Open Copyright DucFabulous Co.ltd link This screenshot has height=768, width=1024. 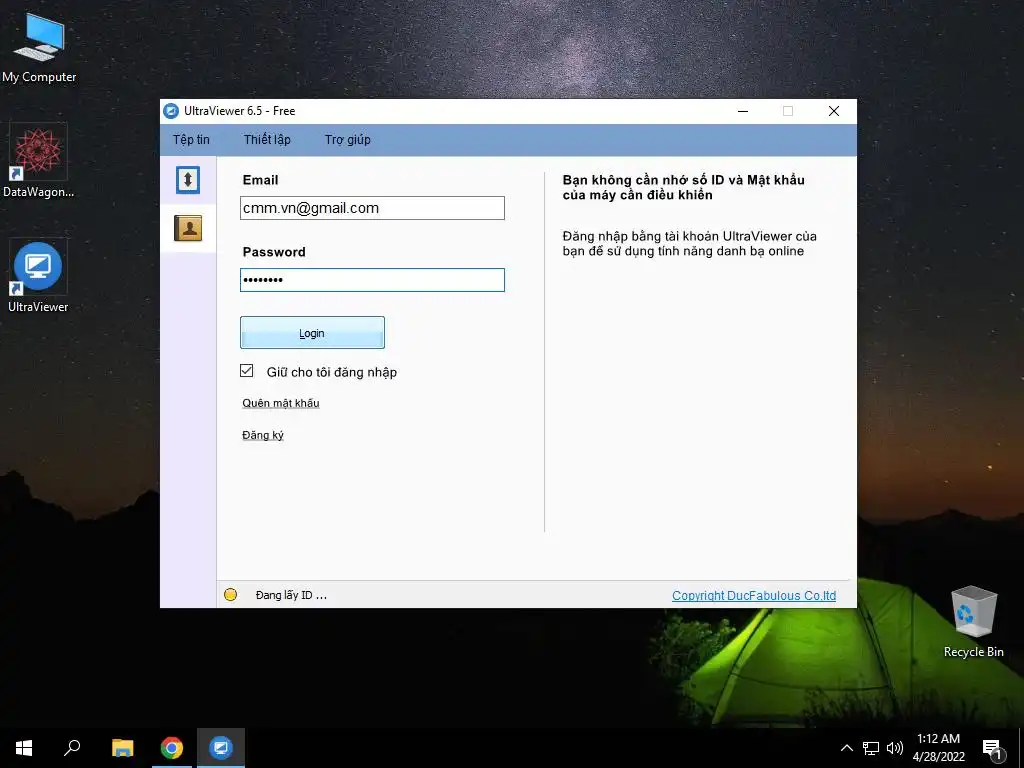tap(754, 596)
